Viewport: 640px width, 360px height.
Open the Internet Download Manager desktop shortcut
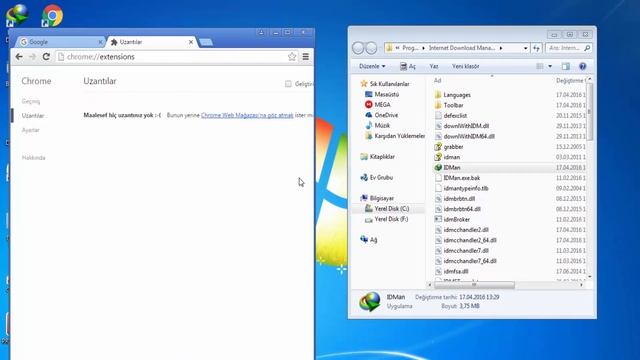pyautogui.click(x=17, y=15)
